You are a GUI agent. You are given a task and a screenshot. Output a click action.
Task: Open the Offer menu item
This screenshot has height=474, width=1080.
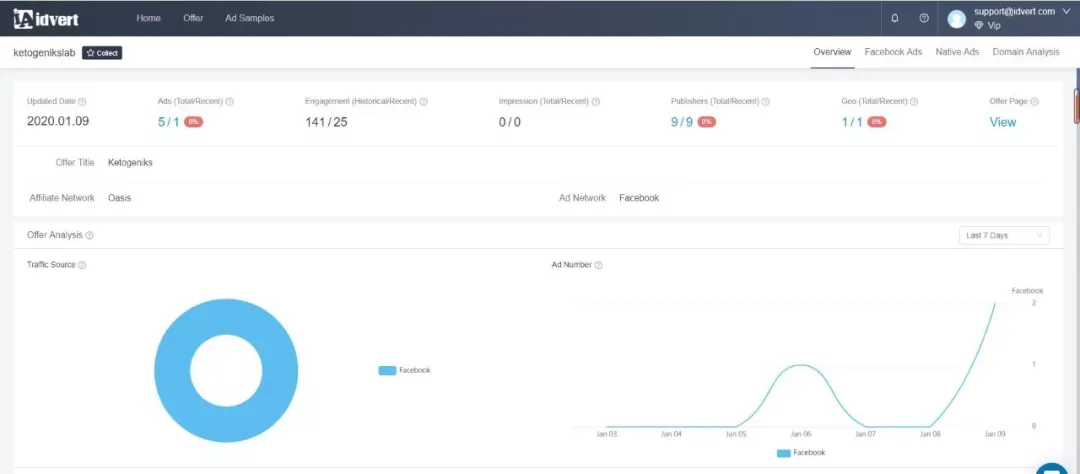click(x=193, y=19)
